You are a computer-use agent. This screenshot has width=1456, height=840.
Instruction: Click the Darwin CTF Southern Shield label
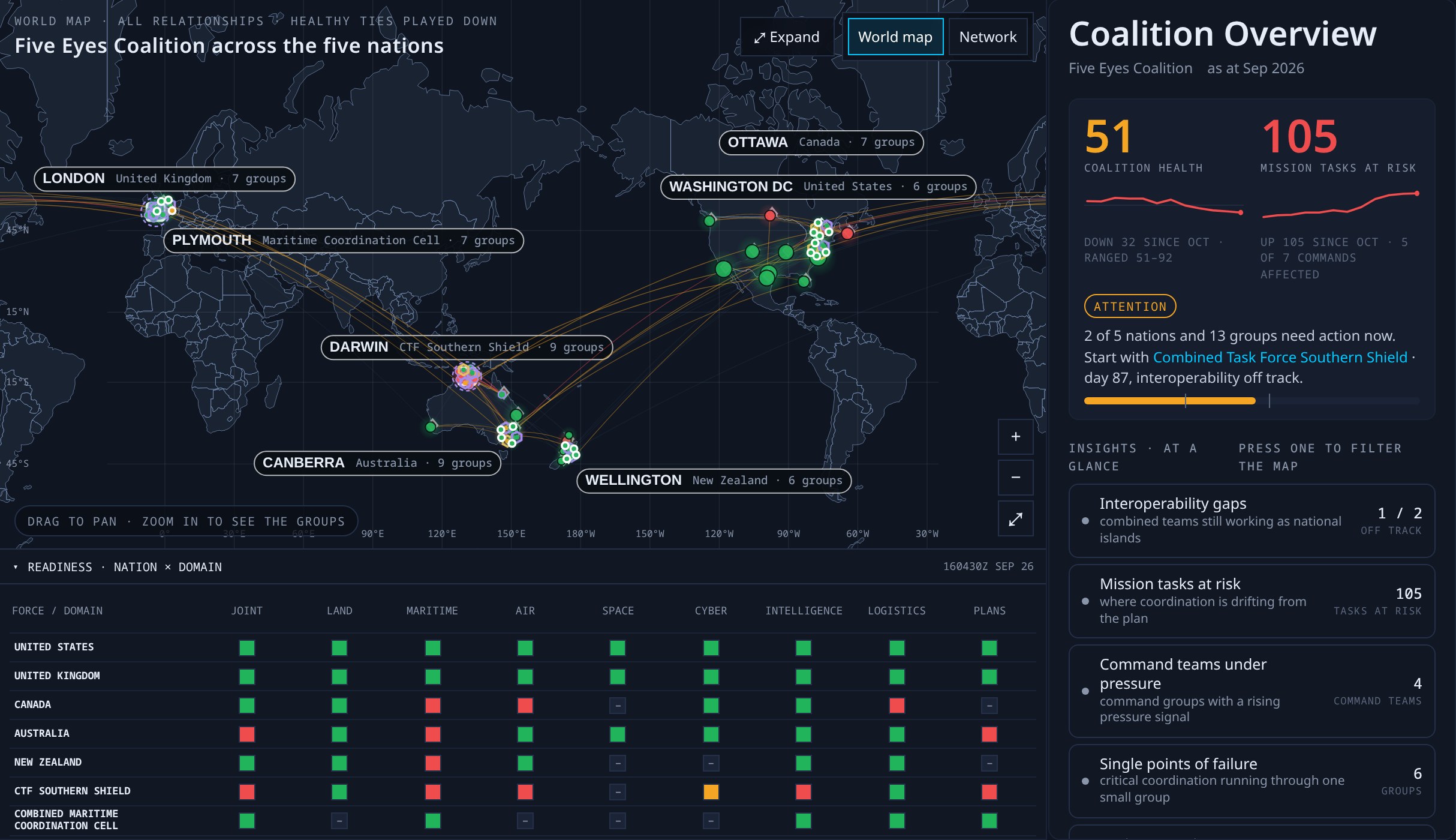[467, 347]
